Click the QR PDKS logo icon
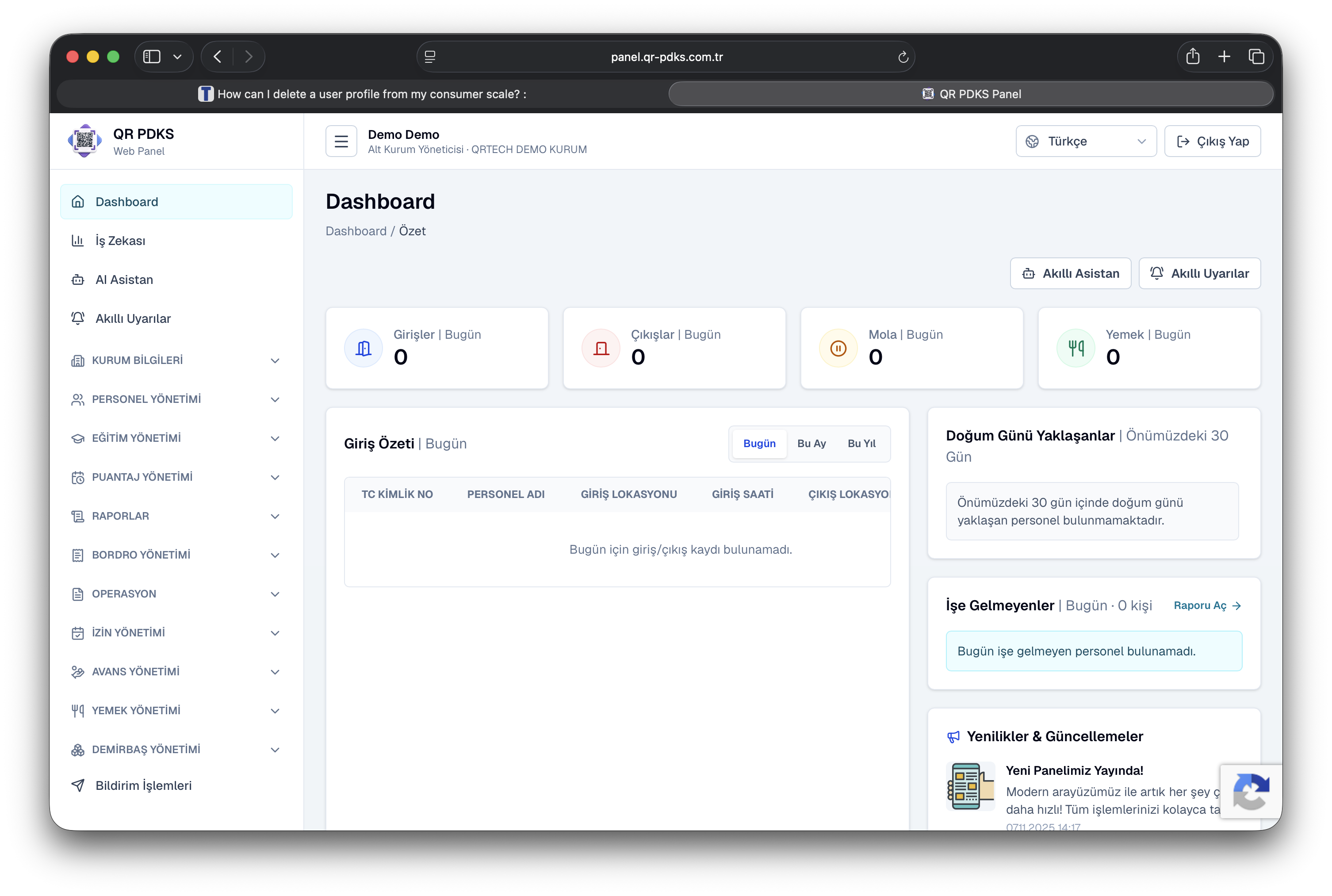Screen dimensions: 1332x896 point(84,141)
